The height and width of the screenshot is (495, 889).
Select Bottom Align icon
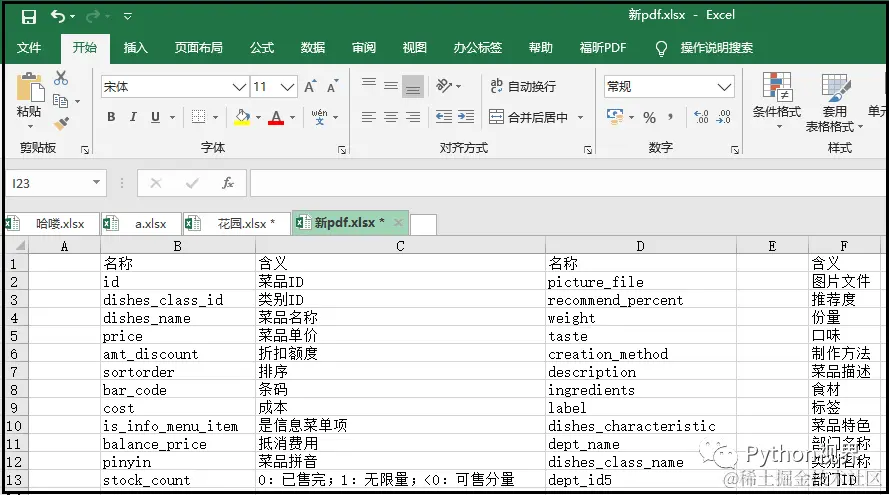tap(413, 87)
